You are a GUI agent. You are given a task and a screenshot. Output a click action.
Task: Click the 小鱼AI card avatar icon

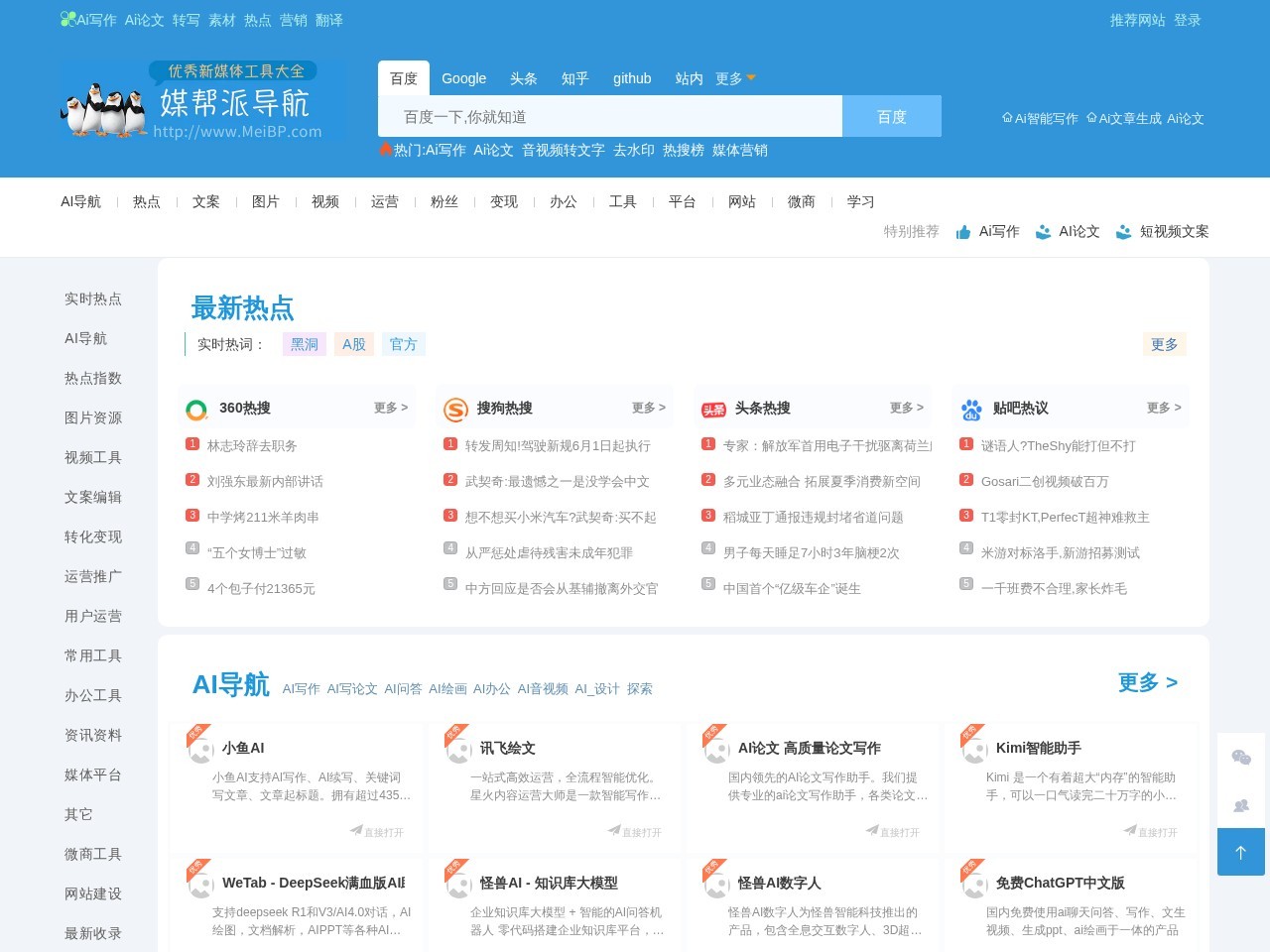(201, 749)
